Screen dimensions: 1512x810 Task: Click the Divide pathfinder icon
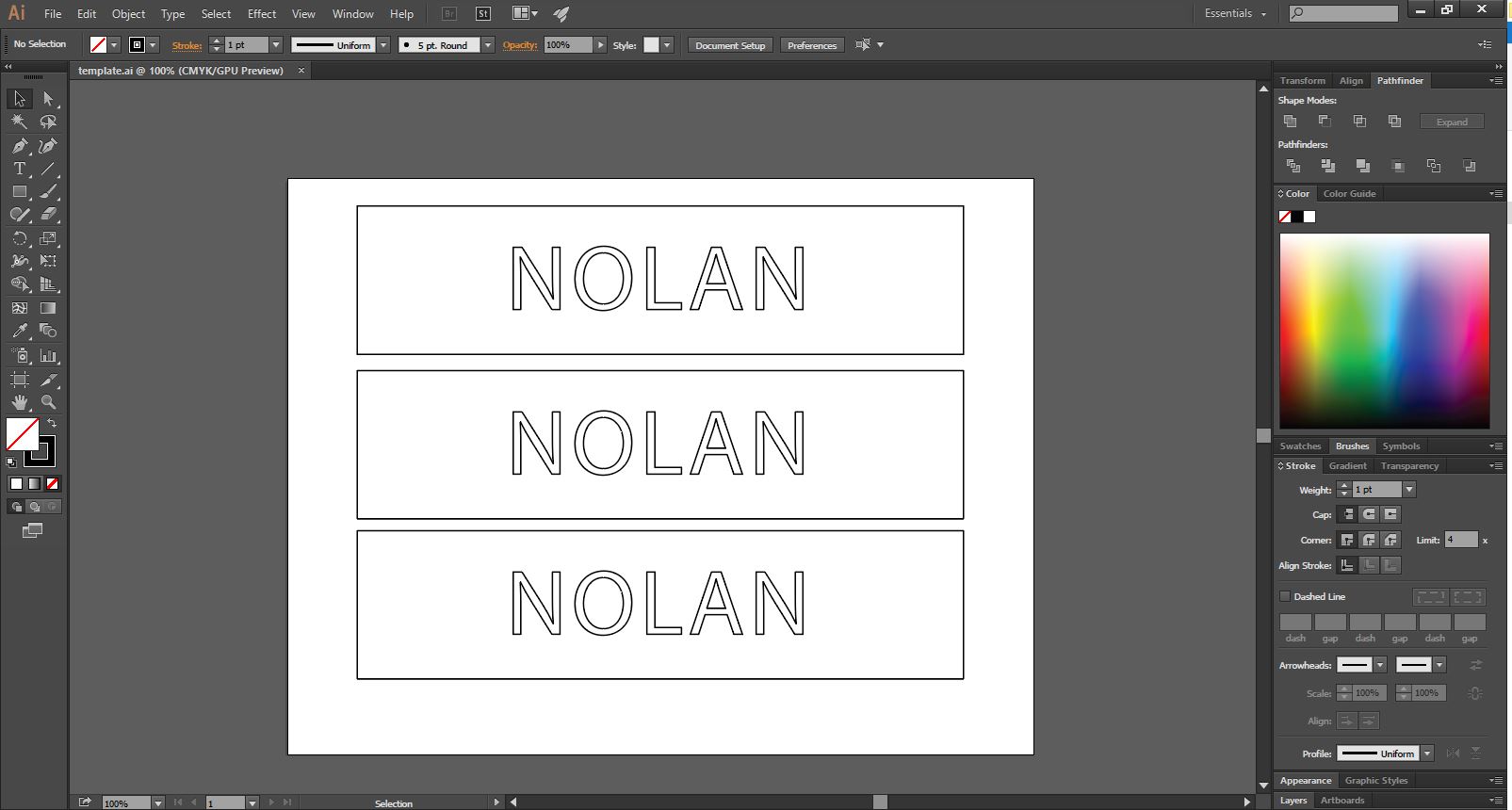[1293, 166]
